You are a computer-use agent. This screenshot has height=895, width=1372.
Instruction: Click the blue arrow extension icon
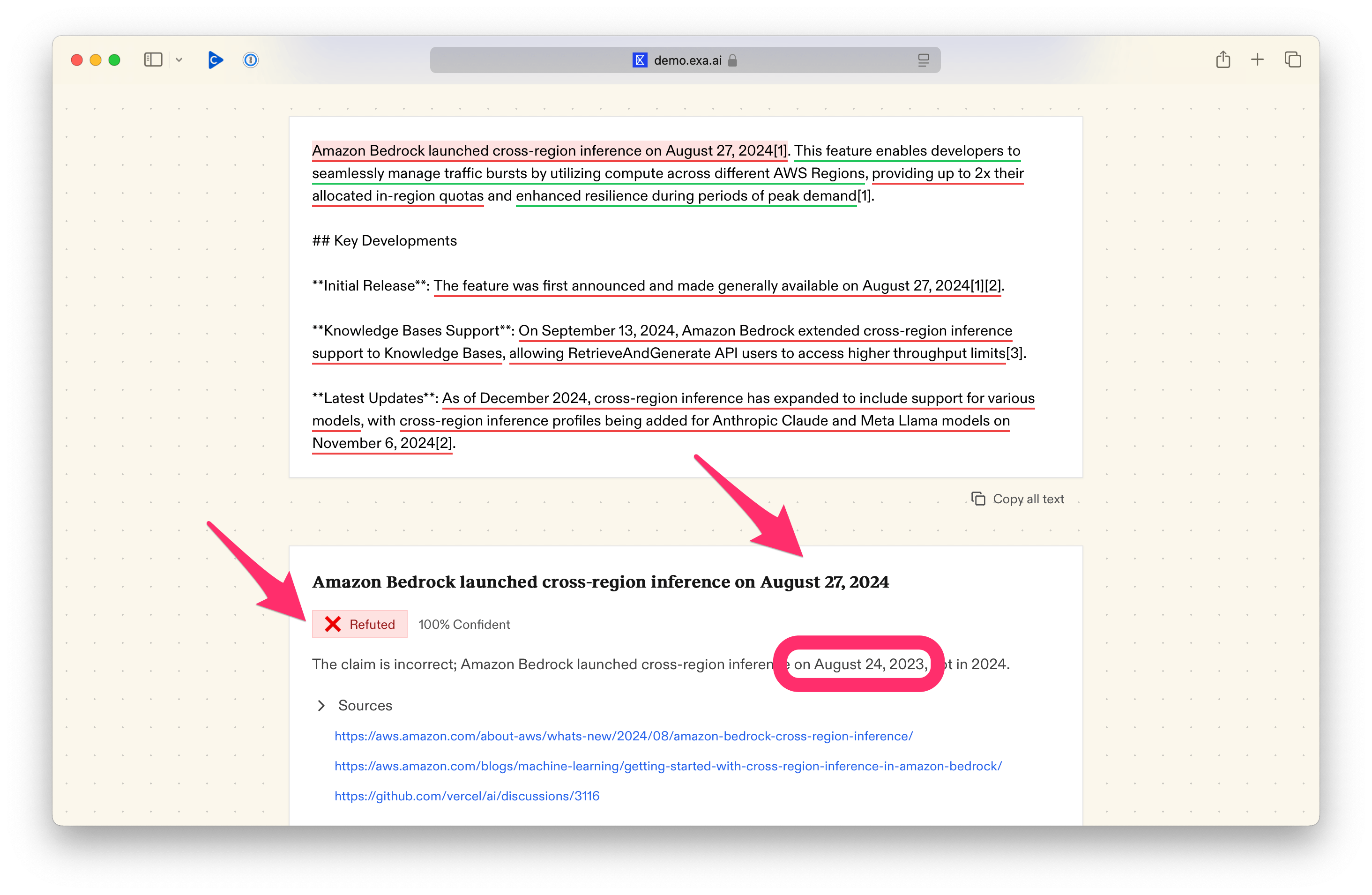click(215, 60)
